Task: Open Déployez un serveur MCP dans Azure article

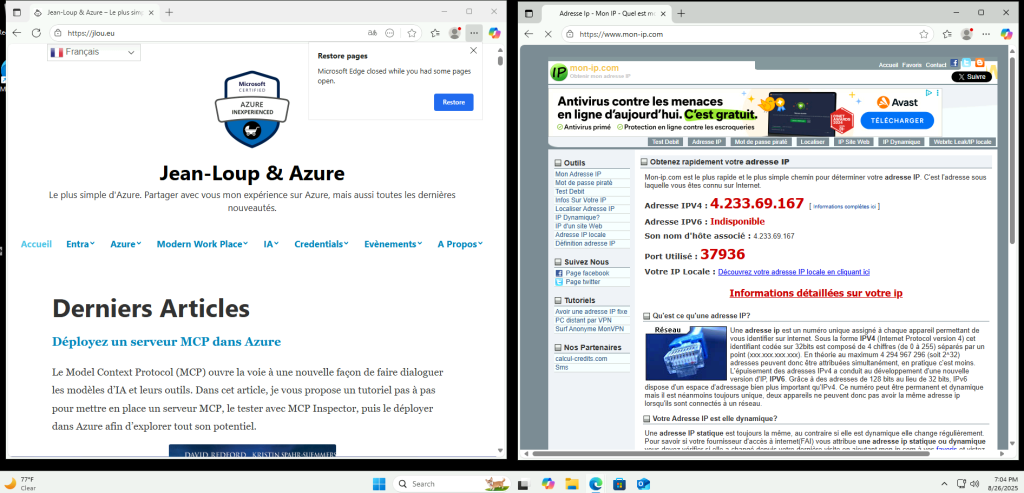Action: [x=167, y=342]
